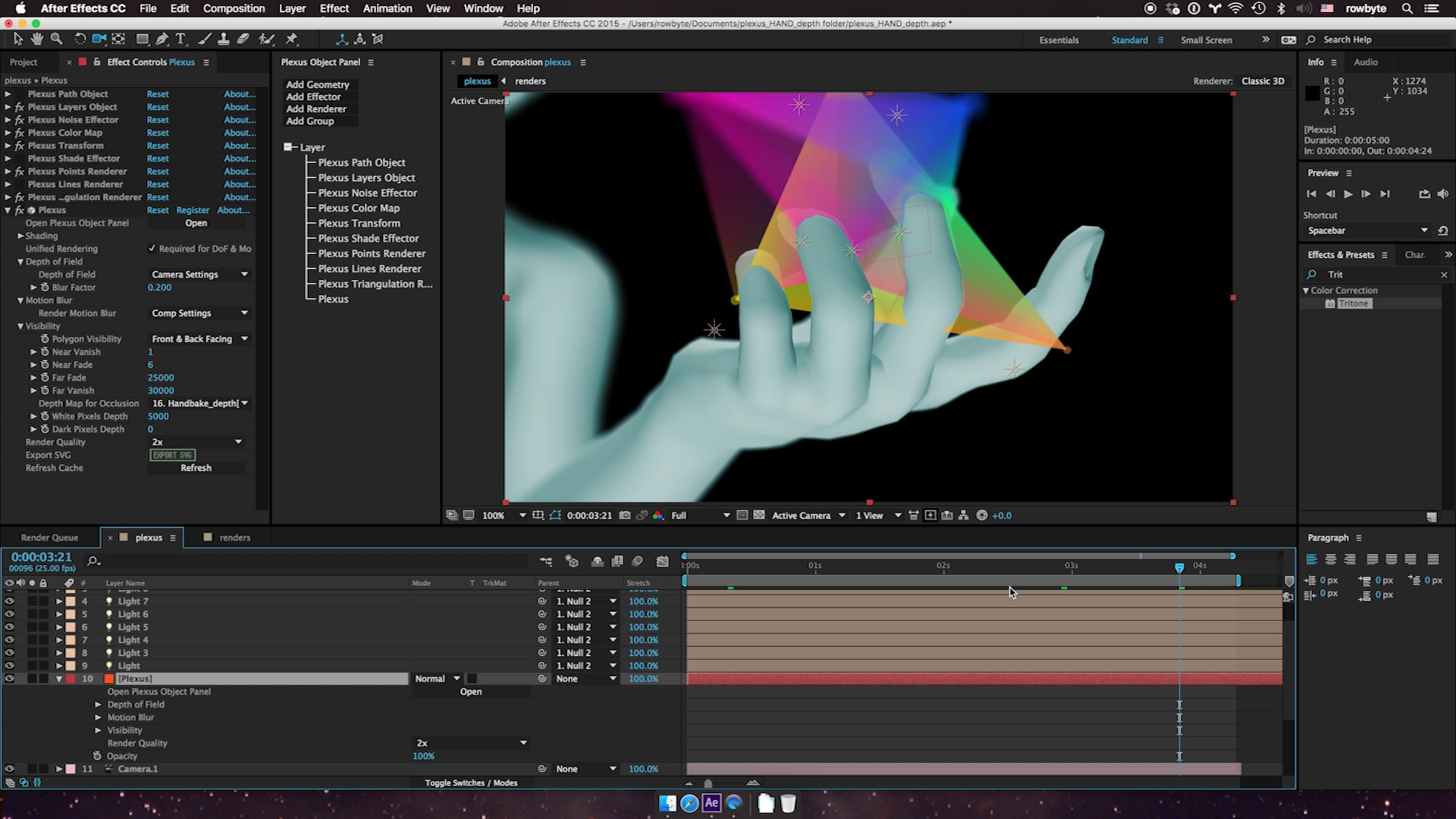This screenshot has height=819, width=1456.
Task: Click the Add Geometry button
Action: tap(318, 84)
